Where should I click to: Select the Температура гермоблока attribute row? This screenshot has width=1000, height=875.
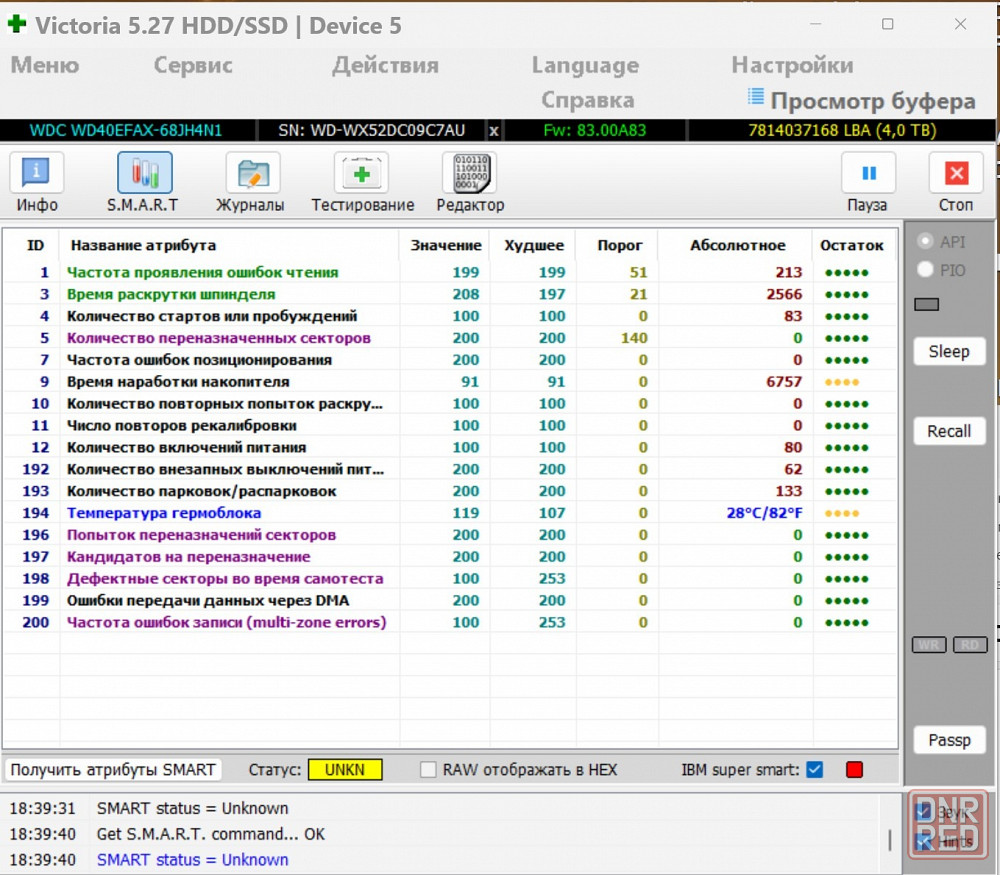[x=164, y=513]
